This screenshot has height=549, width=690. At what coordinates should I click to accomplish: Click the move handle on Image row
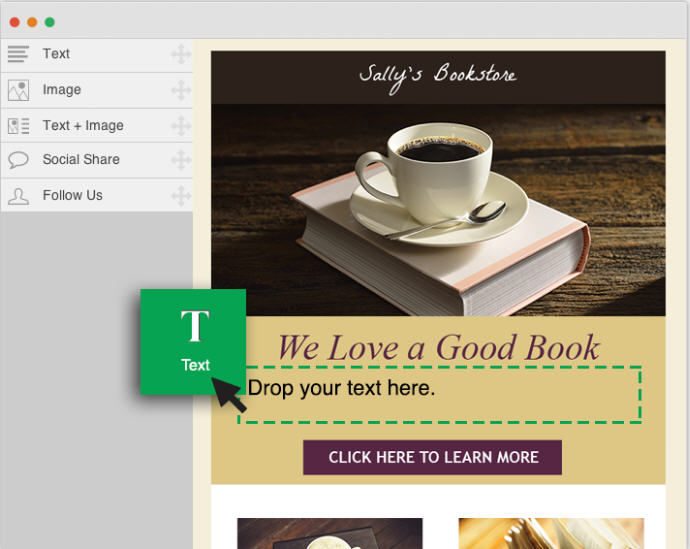click(180, 90)
